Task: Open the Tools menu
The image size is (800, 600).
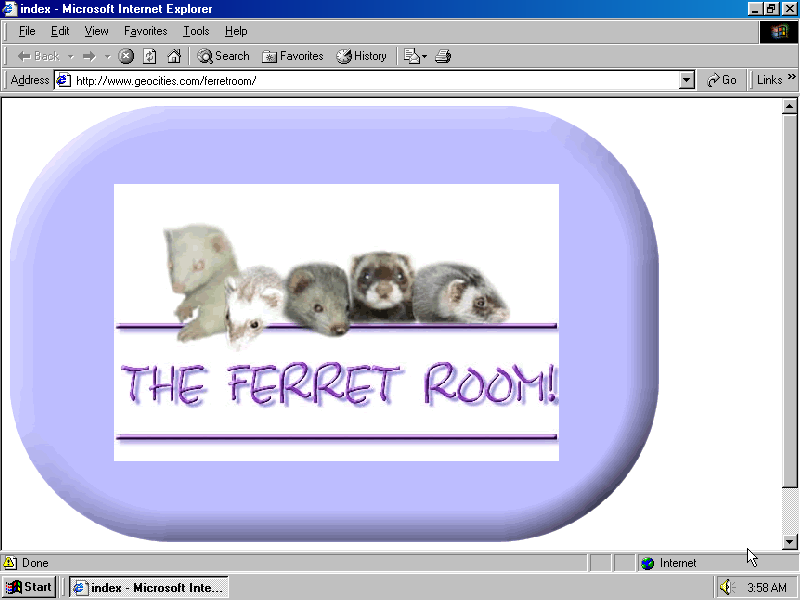Action: point(196,31)
